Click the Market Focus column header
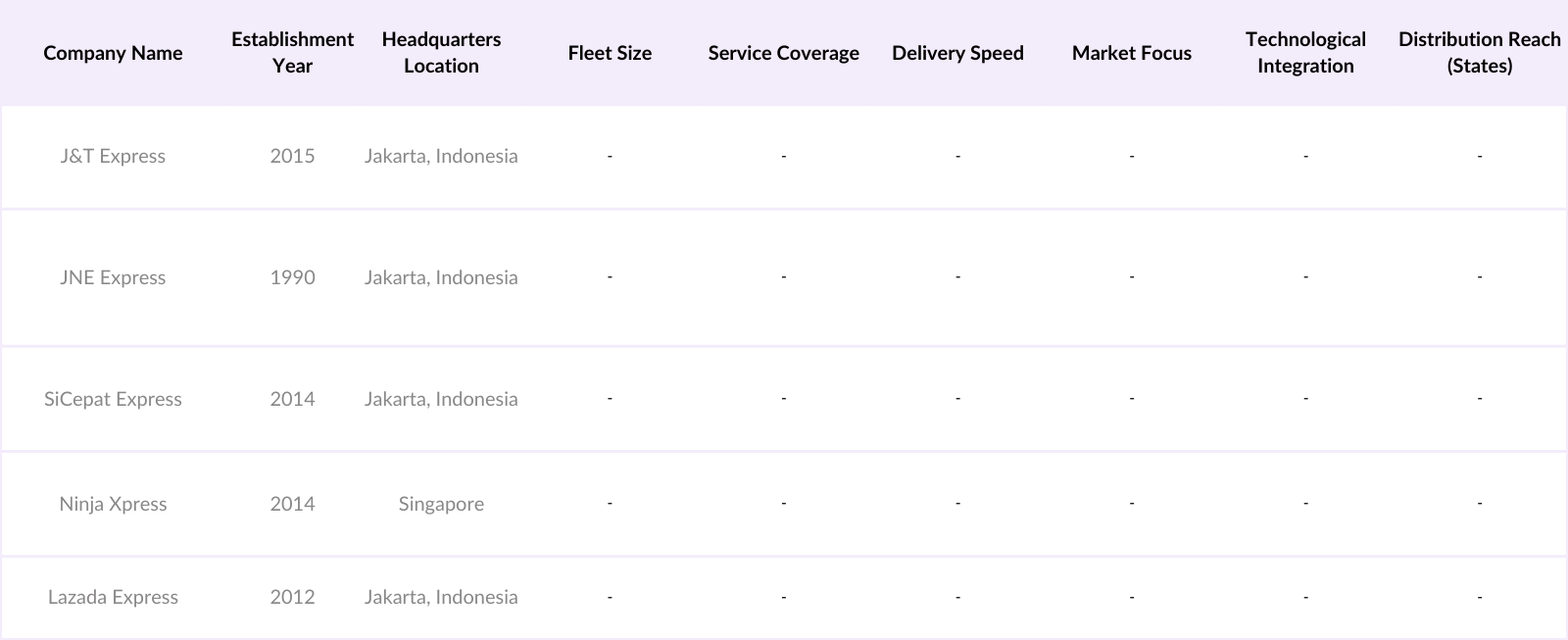 click(x=1131, y=53)
